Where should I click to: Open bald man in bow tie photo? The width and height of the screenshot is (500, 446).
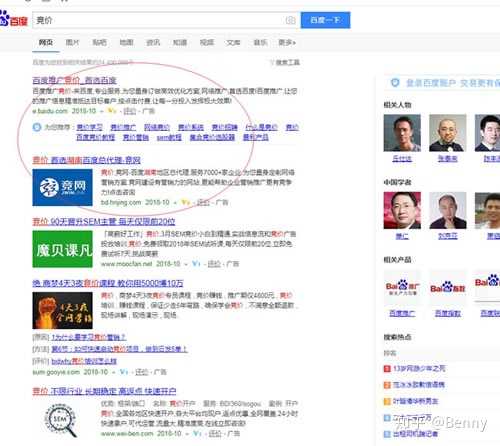(448, 133)
